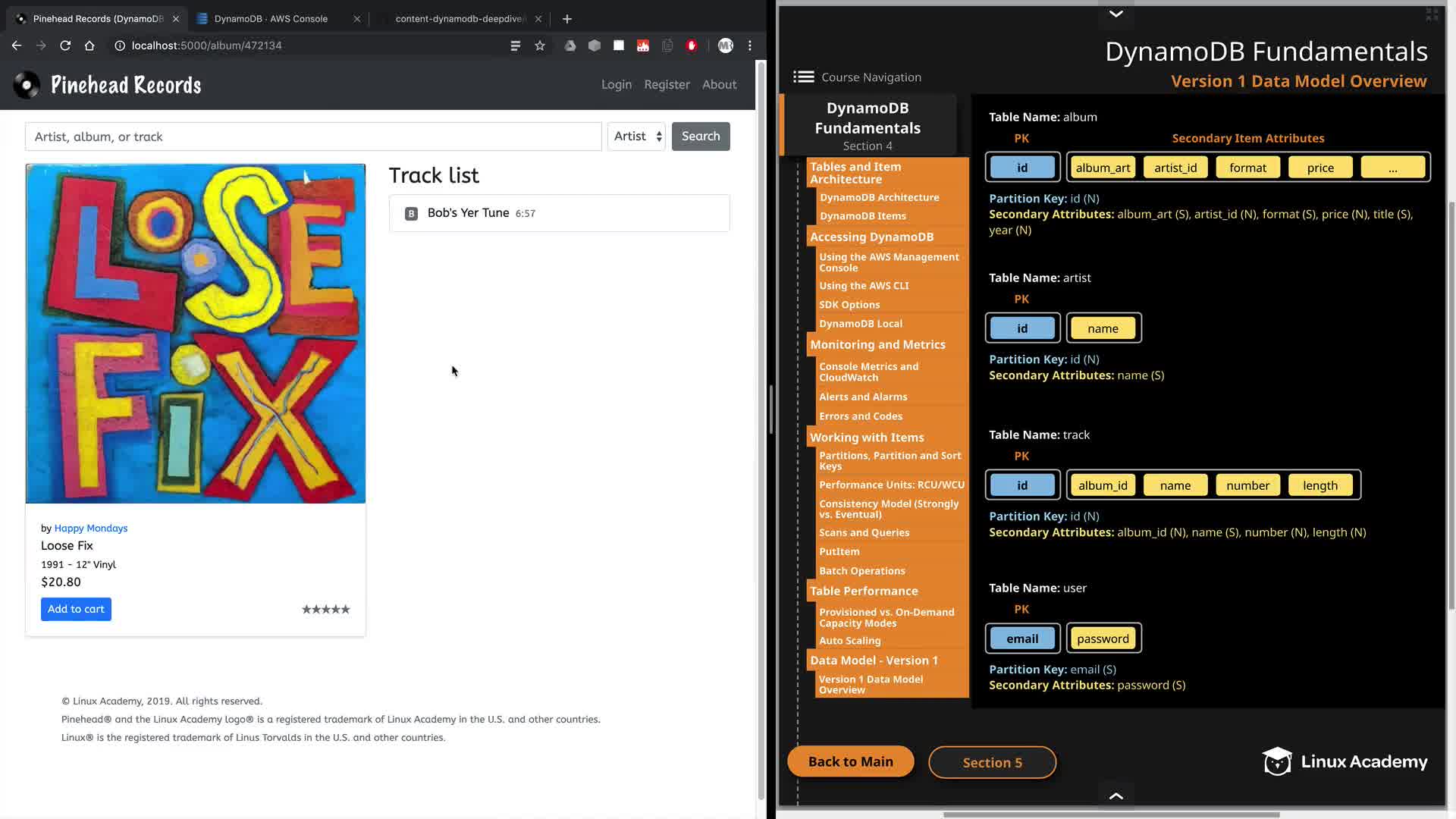Switch to the DynamoDB AWS Console tab
The image size is (1456, 819).
(x=271, y=19)
